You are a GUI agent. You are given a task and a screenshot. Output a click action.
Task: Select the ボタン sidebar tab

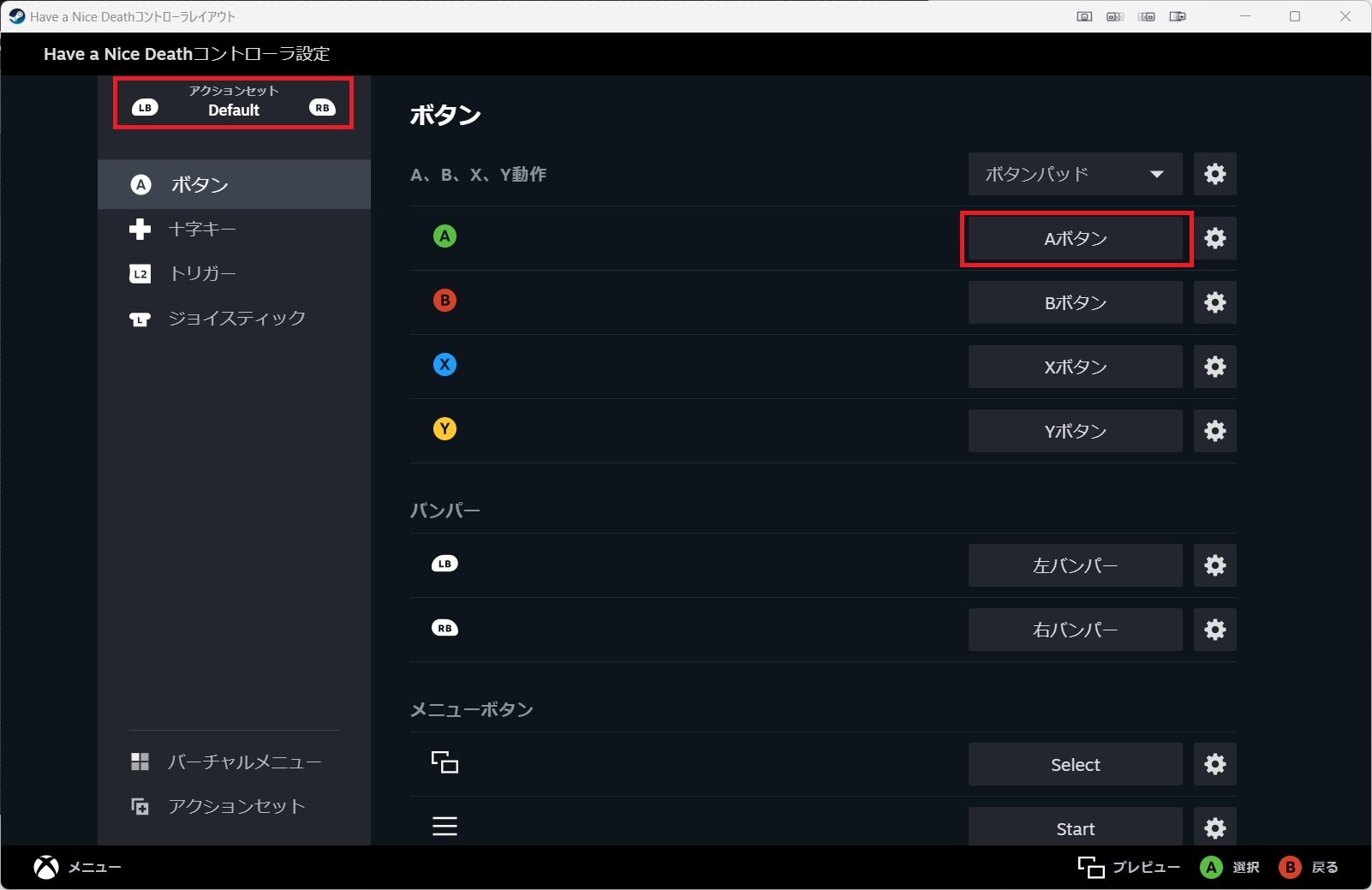pos(234,184)
